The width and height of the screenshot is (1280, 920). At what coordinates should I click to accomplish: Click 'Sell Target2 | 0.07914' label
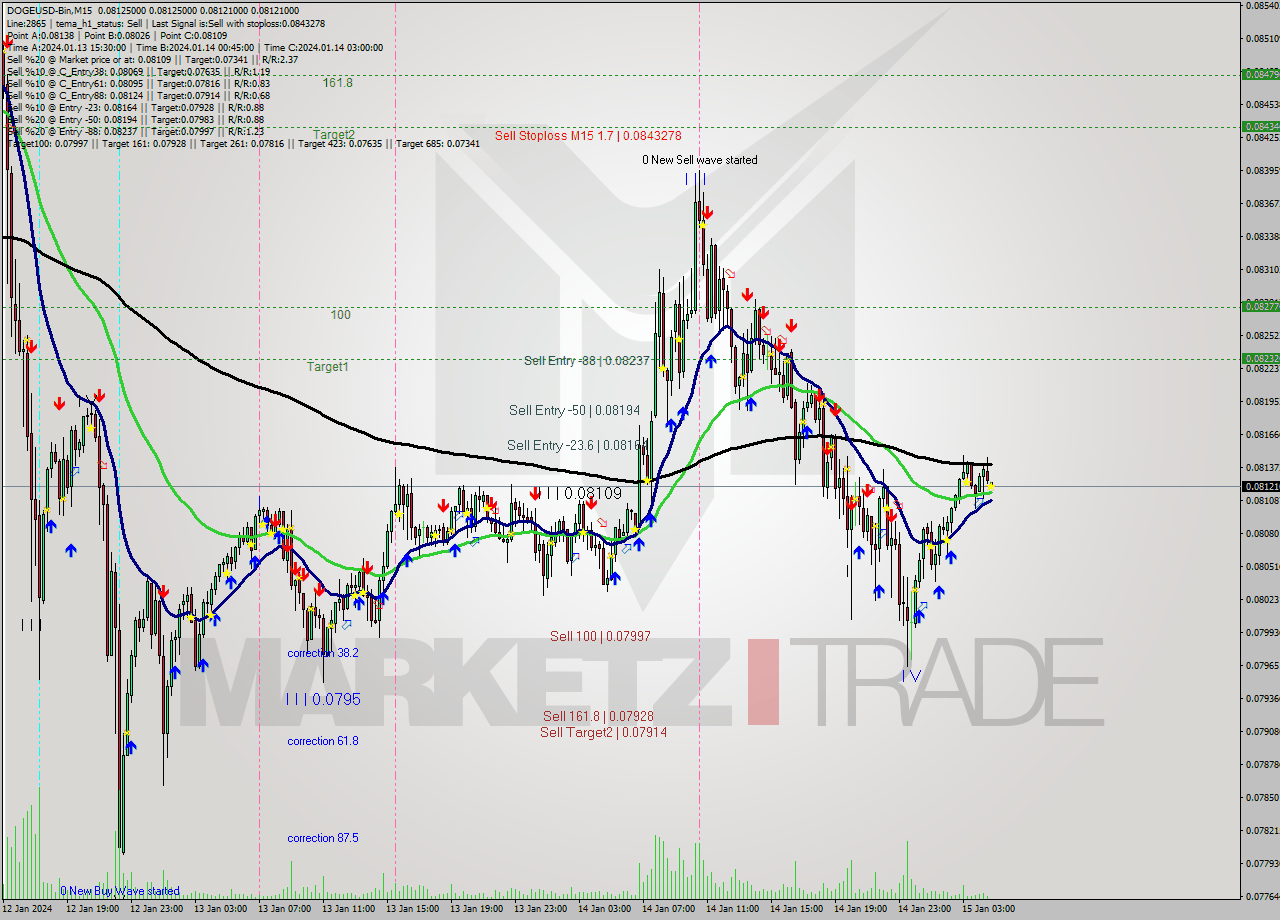click(603, 732)
